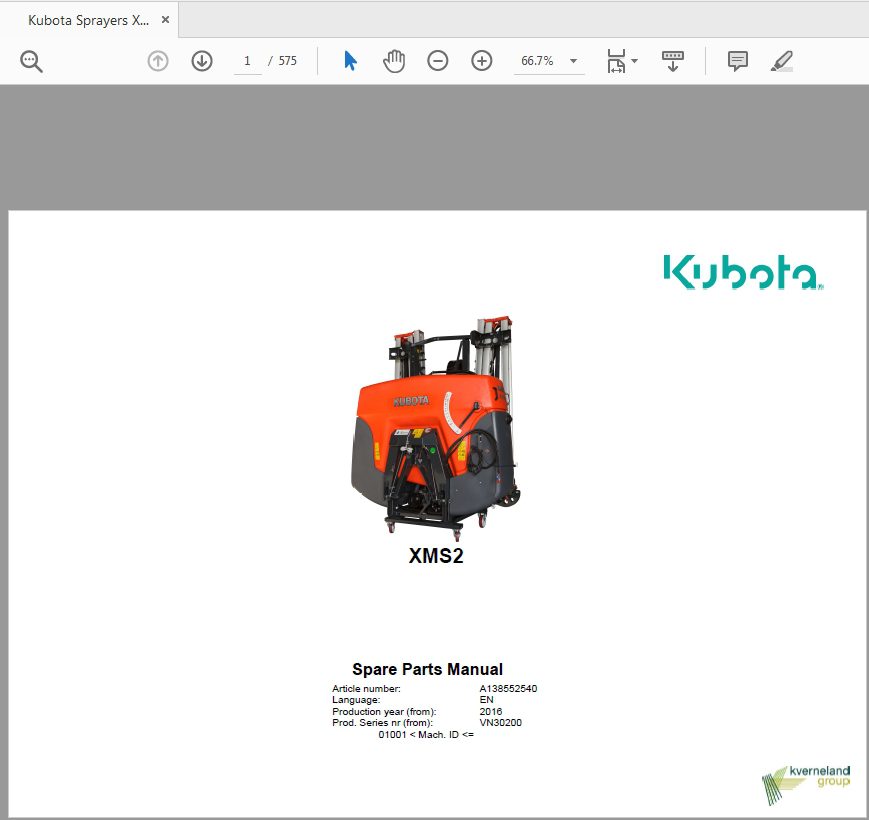This screenshot has height=820, width=869.
Task: Click the page number field showing 1
Action: click(x=247, y=61)
